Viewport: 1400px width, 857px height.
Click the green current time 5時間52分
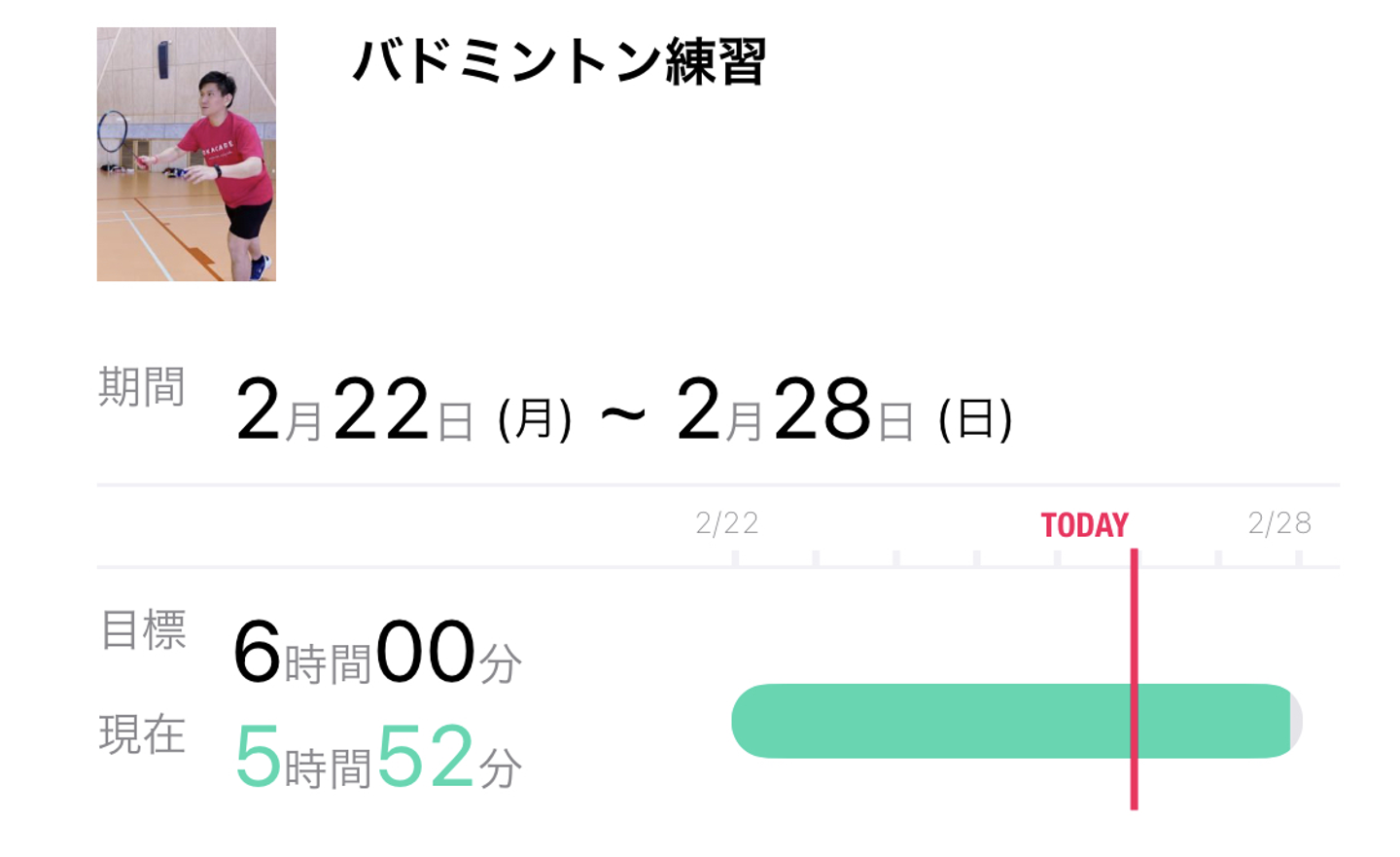click(377, 758)
